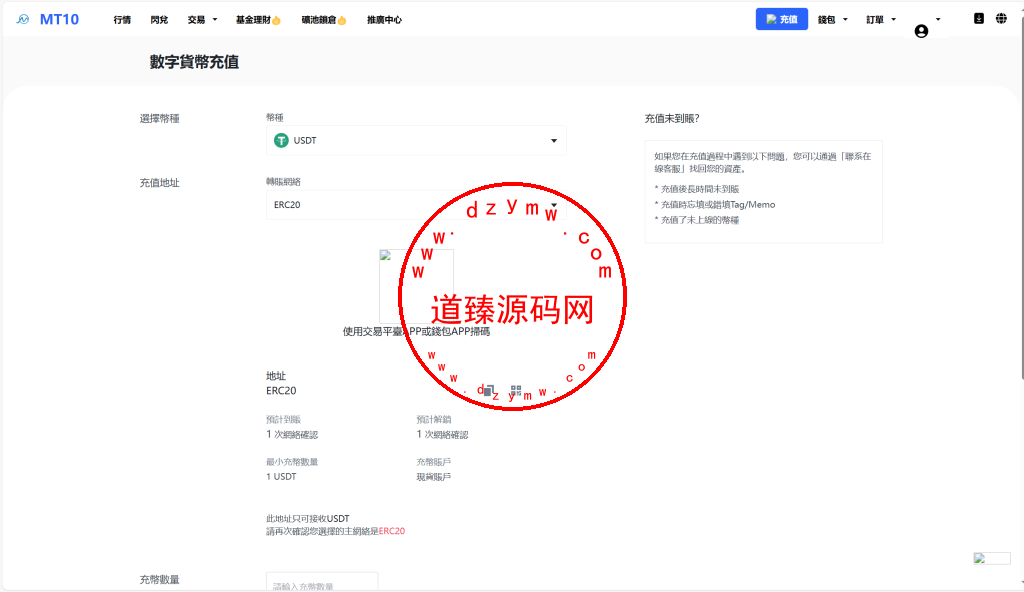Expand the 交易 trading menu
Viewport: 1024px width, 592px height.
point(202,20)
